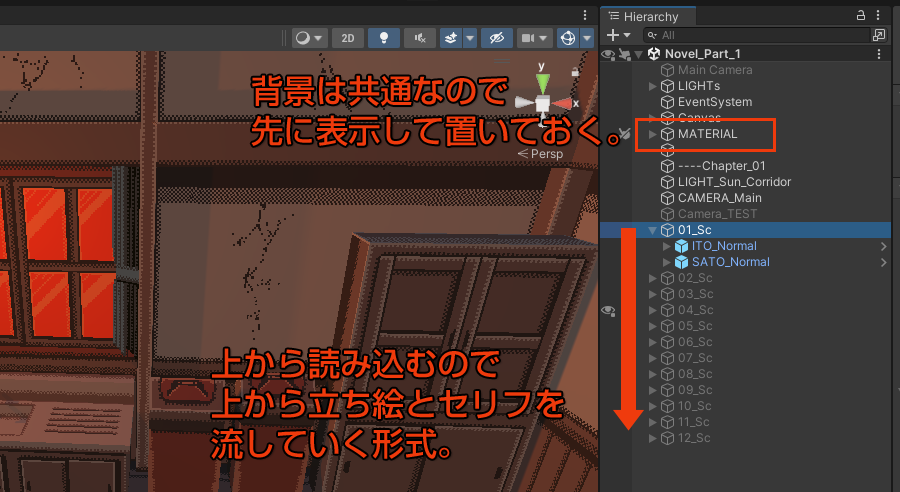Viewport: 900px width, 492px height.
Task: Click the Hierarchy search field
Action: point(760,35)
